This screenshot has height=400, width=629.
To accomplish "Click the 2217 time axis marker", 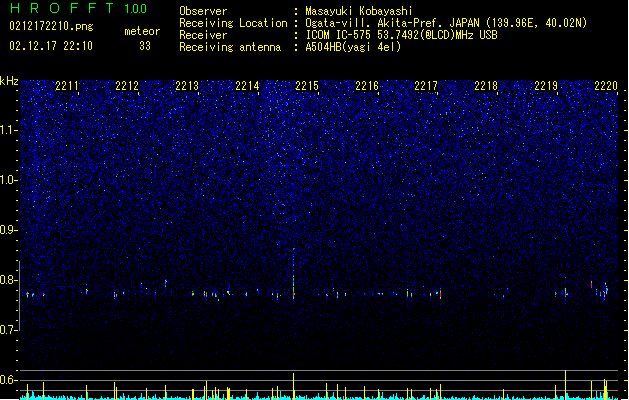I will coord(426,86).
